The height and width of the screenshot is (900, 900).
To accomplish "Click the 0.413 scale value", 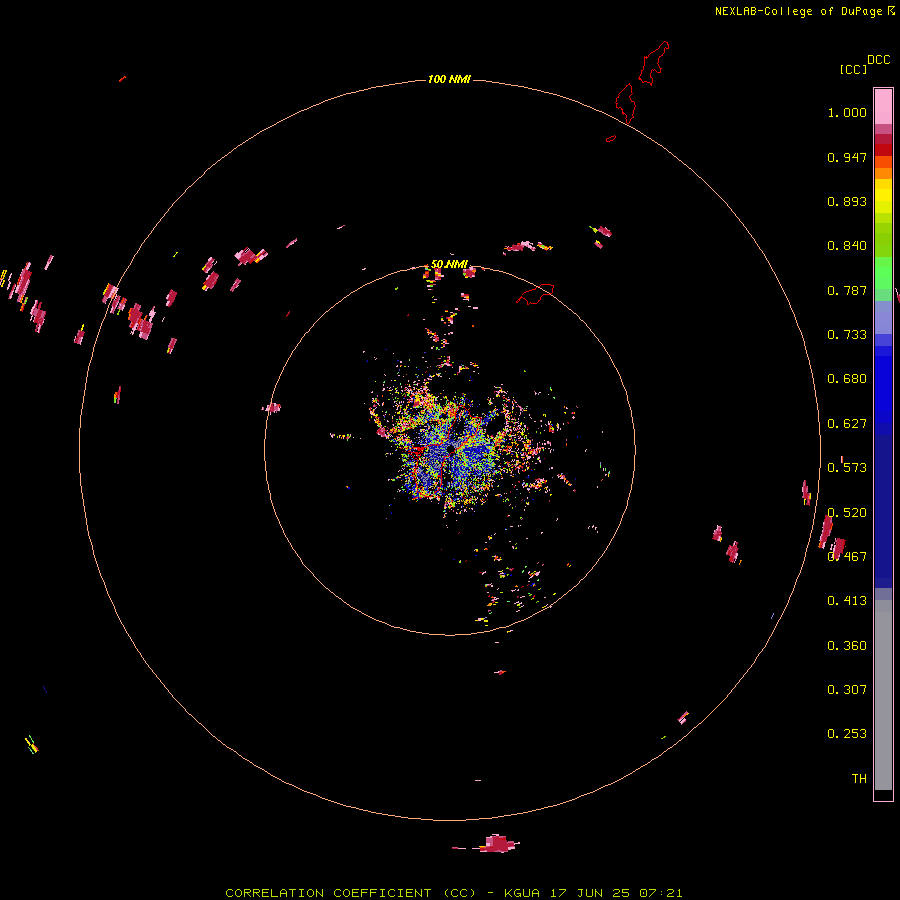I will pyautogui.click(x=847, y=601).
